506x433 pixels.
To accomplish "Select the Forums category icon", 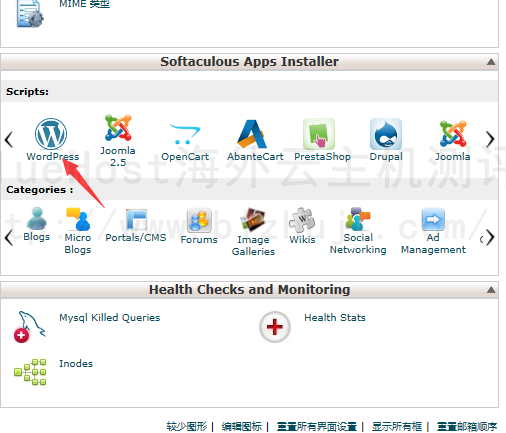I will coord(199,220).
